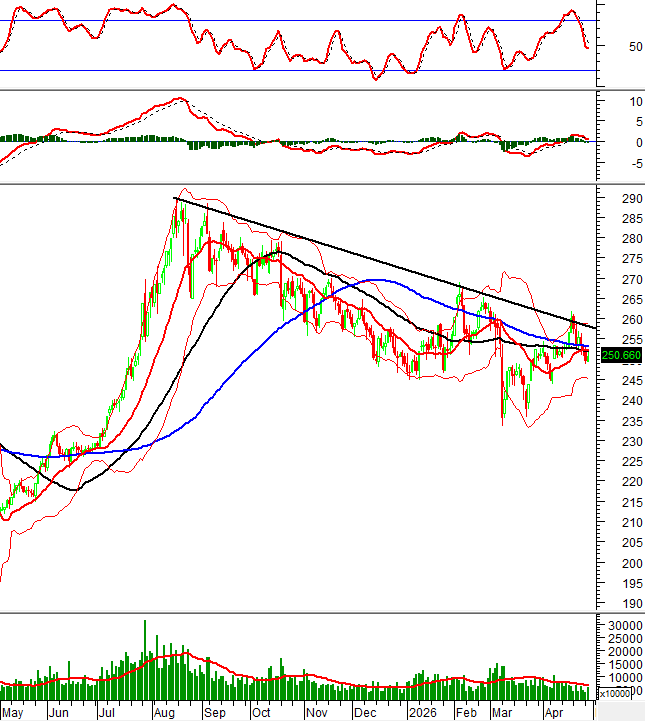Select the black descending trendline on the price chart
This screenshot has height=721, width=645.
(385, 263)
